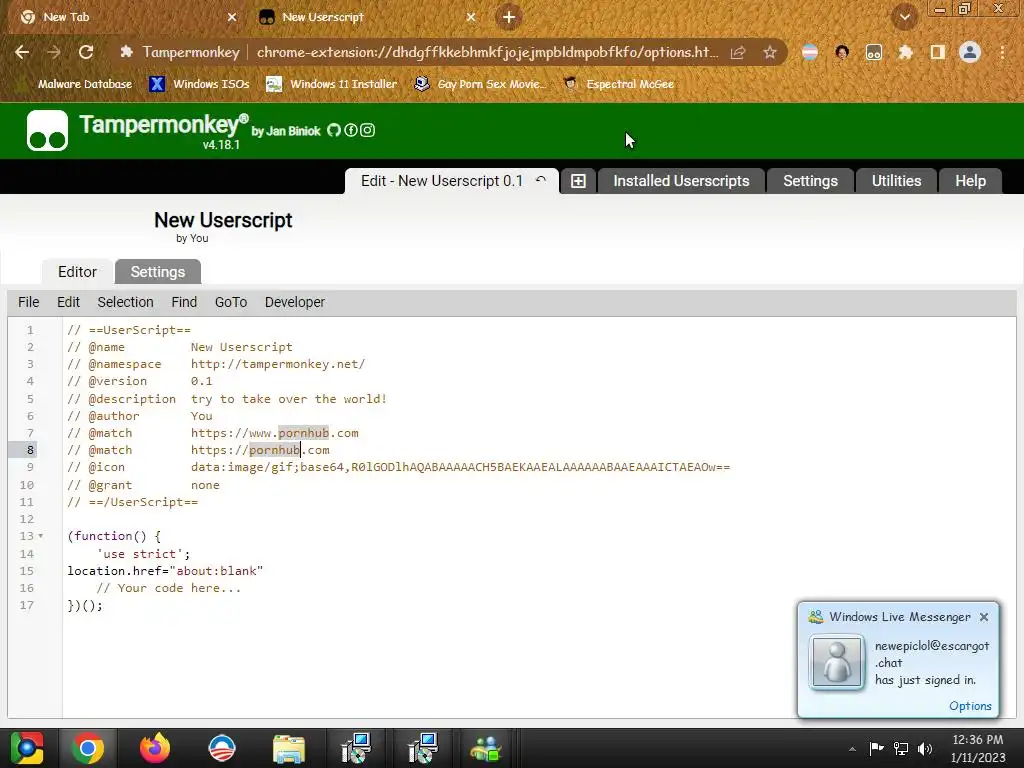
Task: Open the Windows ISOs bookmark
Action: [200, 84]
